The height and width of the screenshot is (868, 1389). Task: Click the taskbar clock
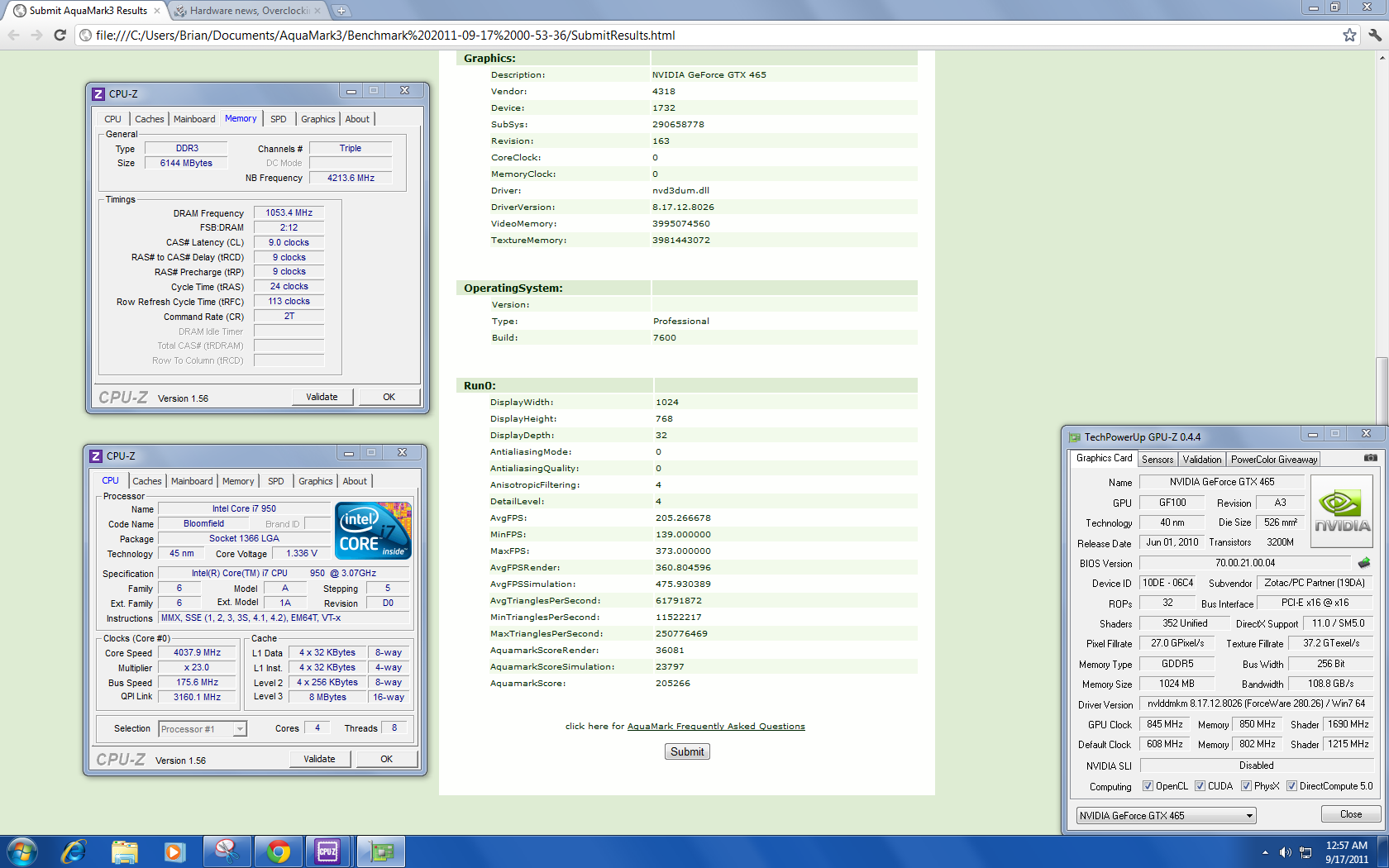click(x=1347, y=852)
